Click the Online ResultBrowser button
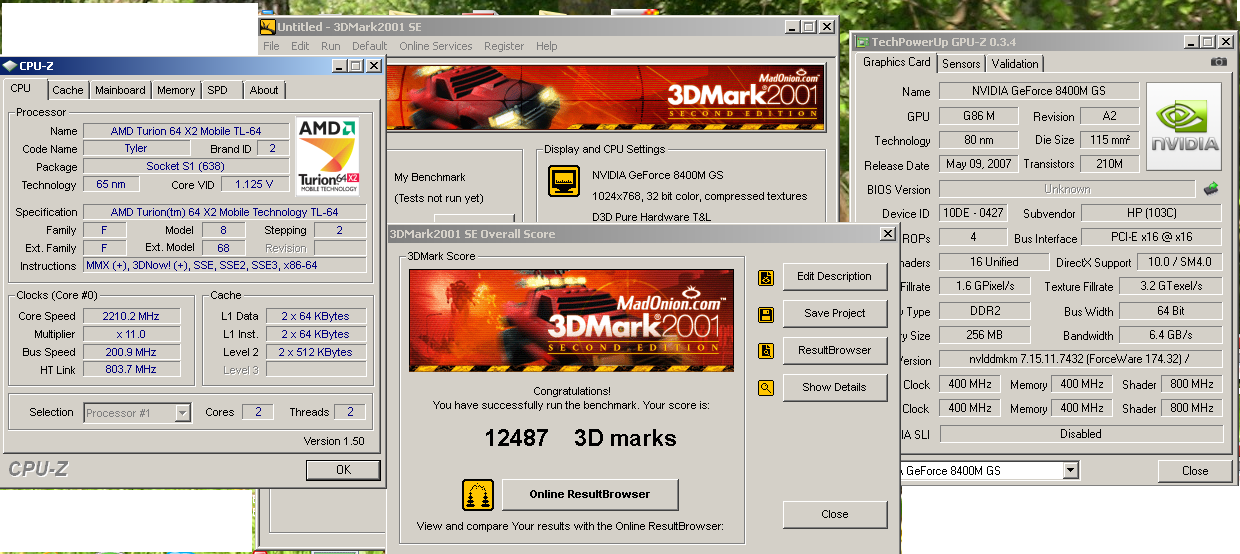Image resolution: width=1240 pixels, height=554 pixels. tap(590, 494)
